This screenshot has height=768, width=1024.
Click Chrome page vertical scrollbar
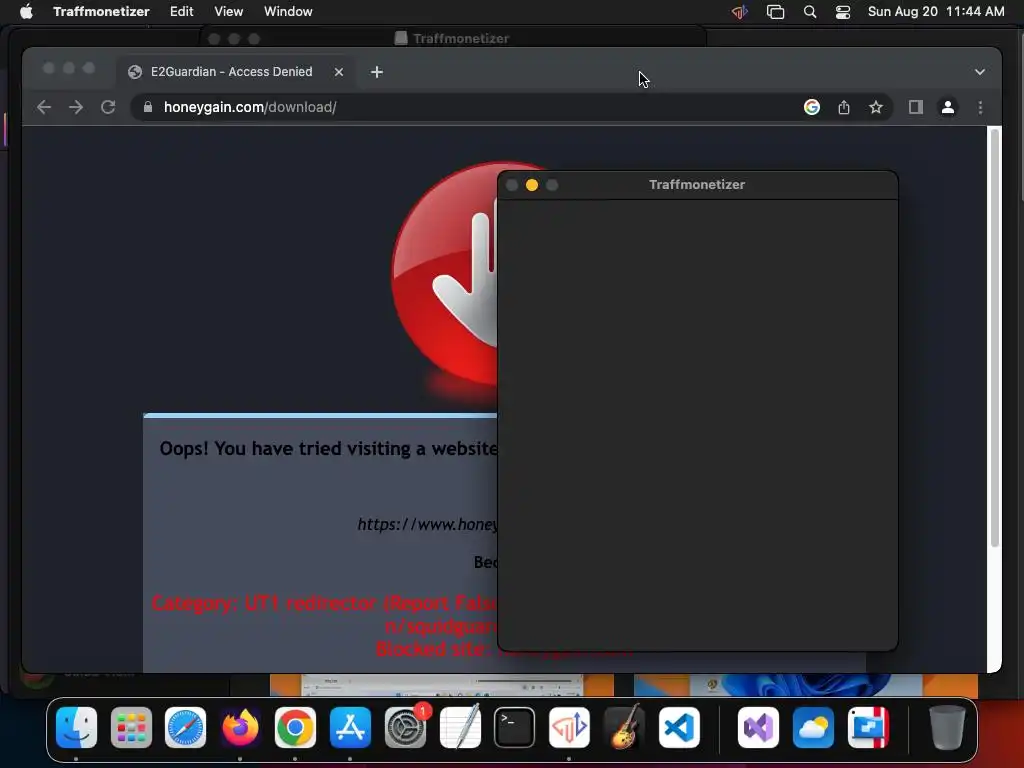995,337
